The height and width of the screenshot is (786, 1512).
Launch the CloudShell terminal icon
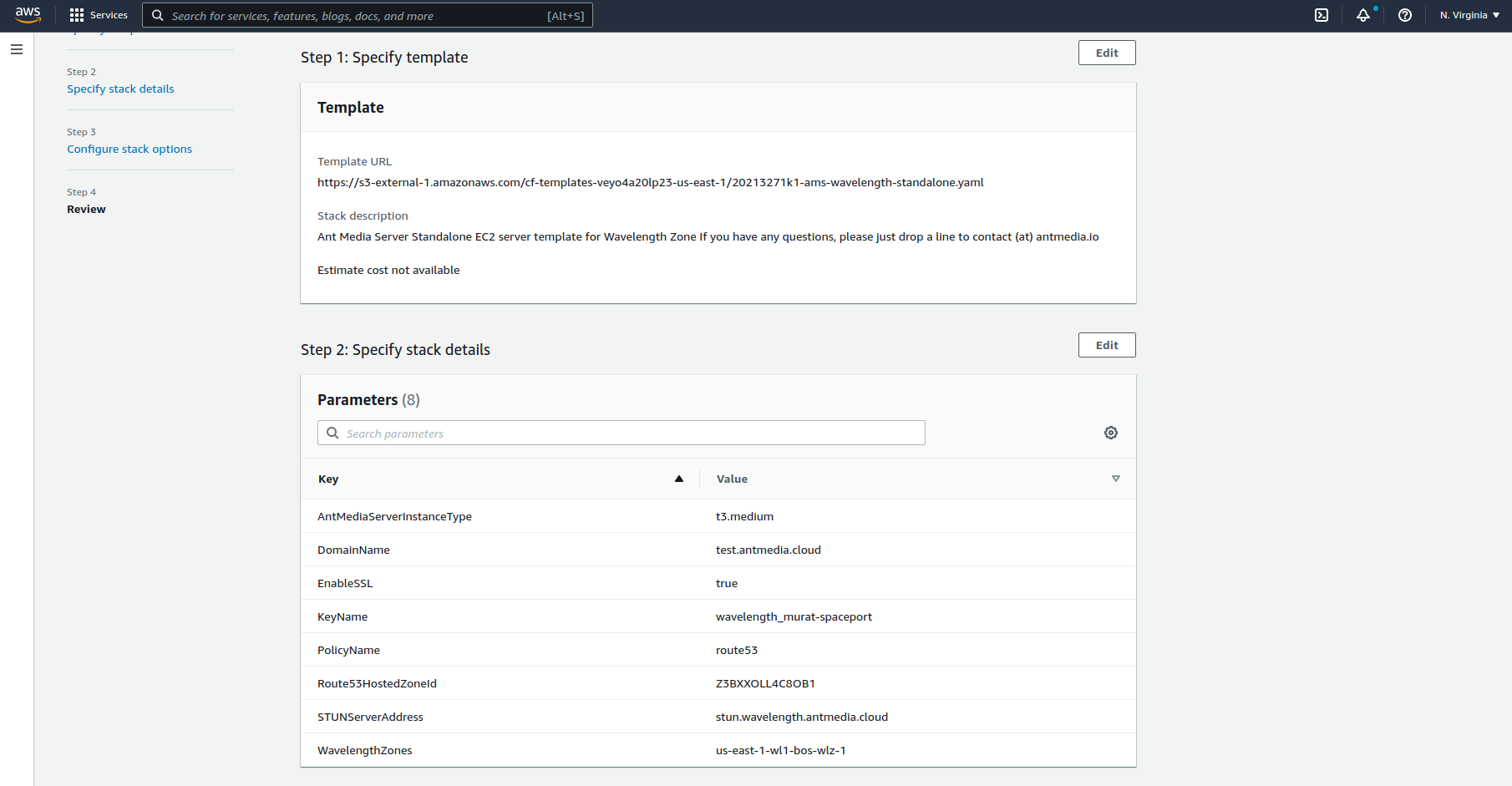1322,15
